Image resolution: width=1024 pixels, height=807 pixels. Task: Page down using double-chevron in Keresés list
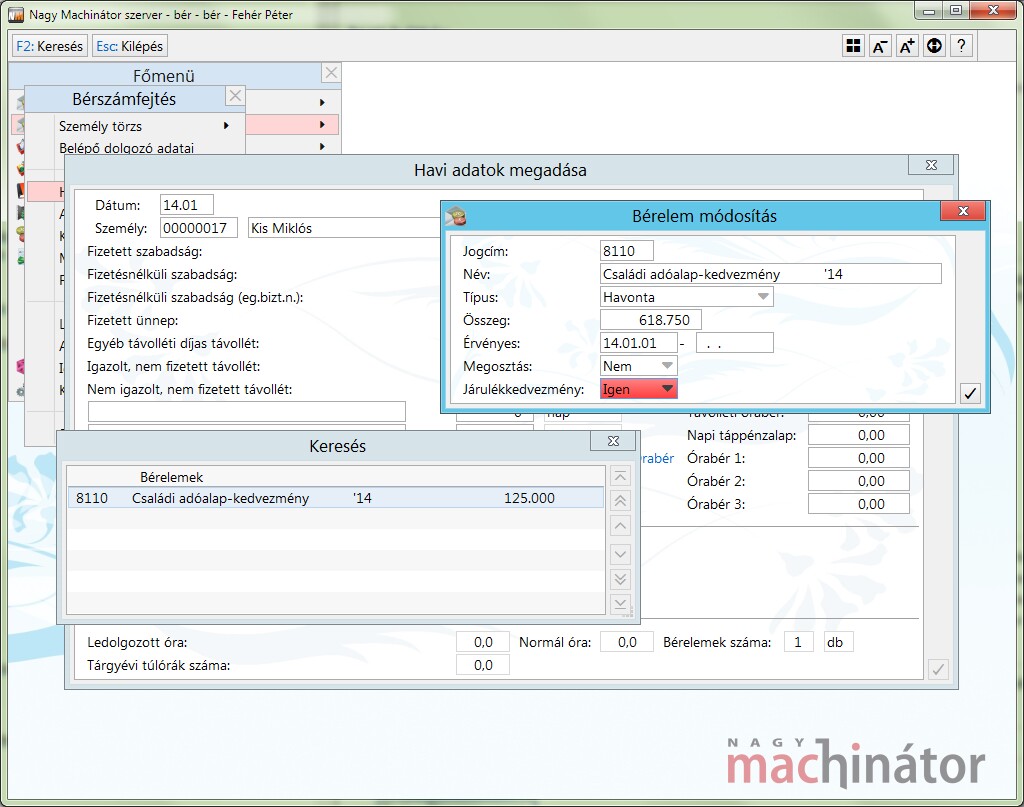620,579
